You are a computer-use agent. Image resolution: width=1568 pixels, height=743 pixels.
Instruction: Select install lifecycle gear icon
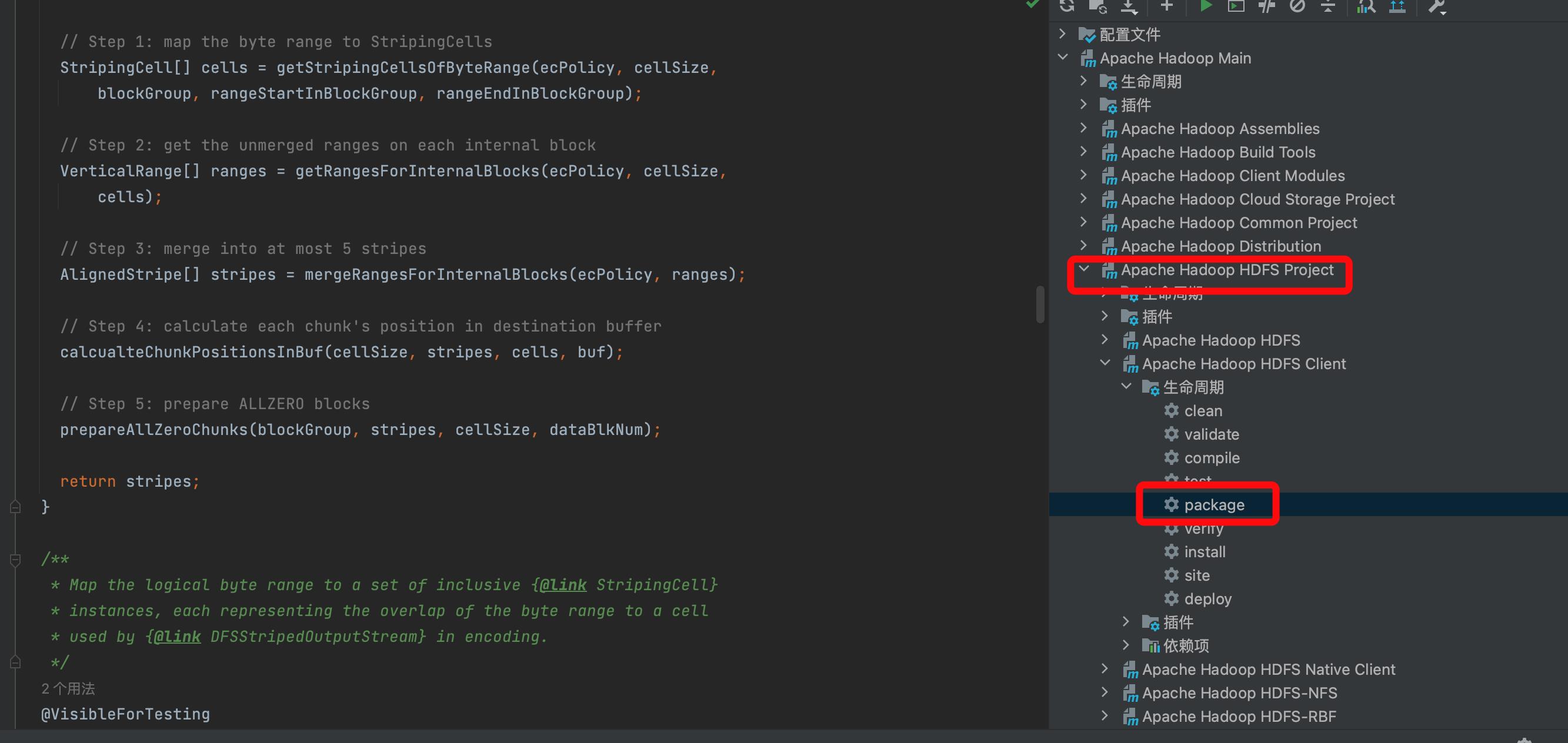1171,551
